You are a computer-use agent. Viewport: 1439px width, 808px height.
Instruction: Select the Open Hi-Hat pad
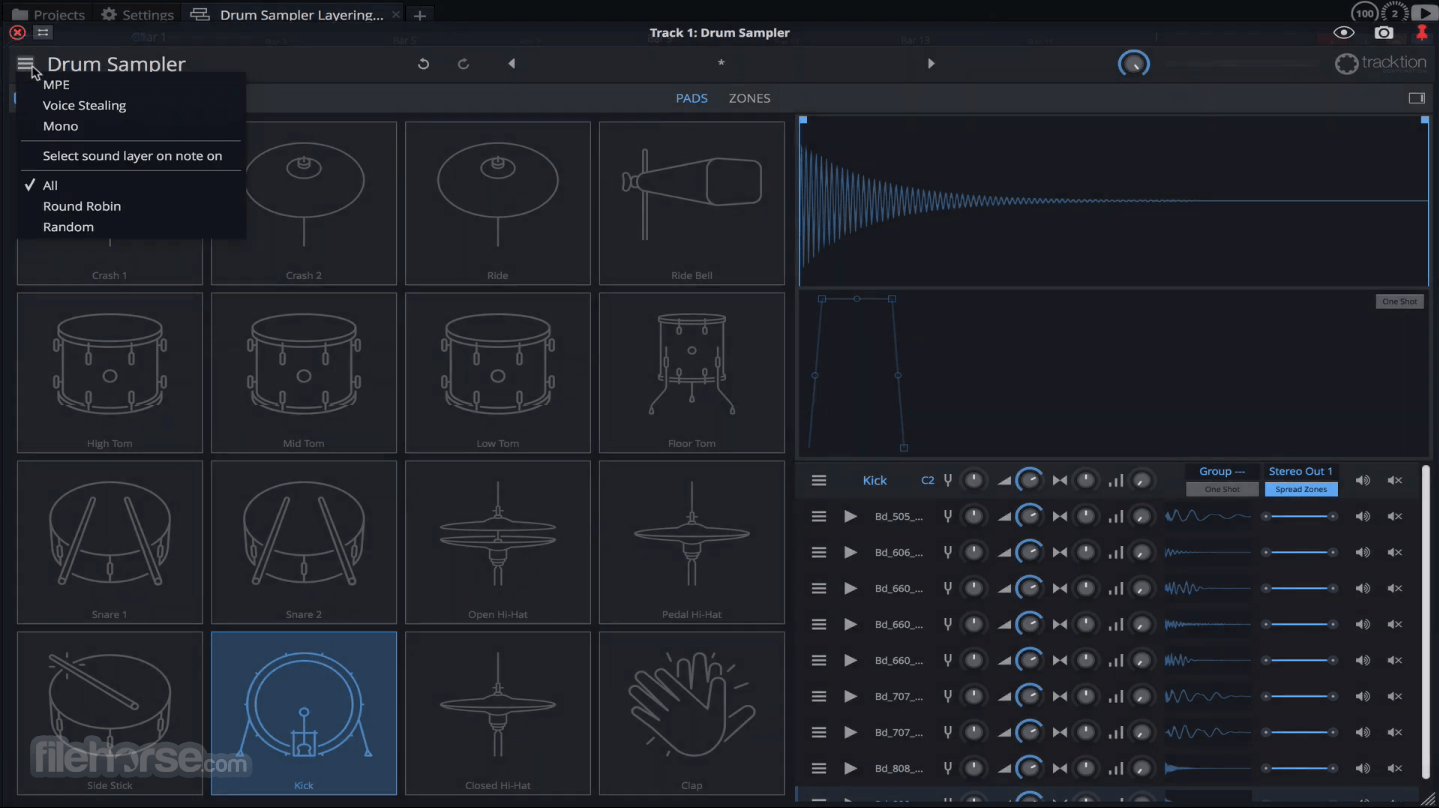(498, 542)
